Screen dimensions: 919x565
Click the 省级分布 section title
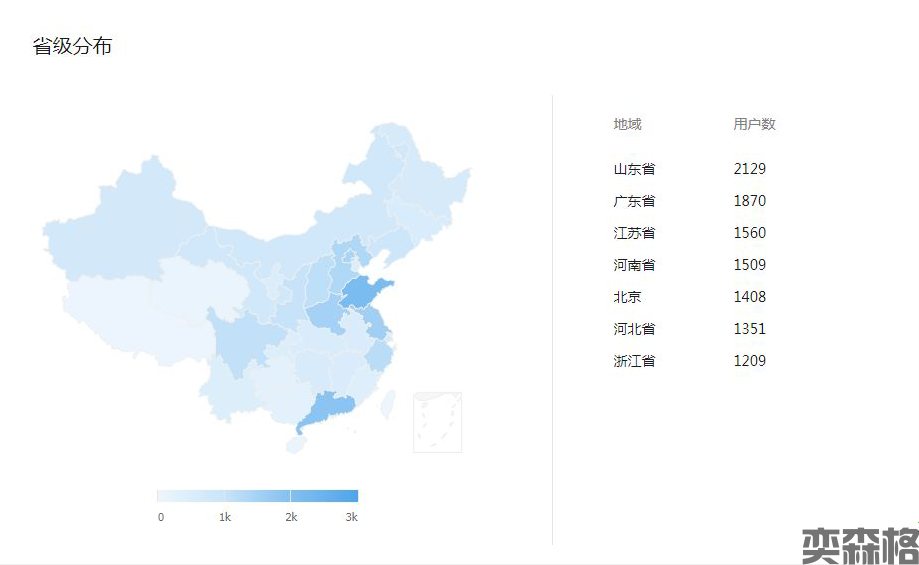coord(72,46)
